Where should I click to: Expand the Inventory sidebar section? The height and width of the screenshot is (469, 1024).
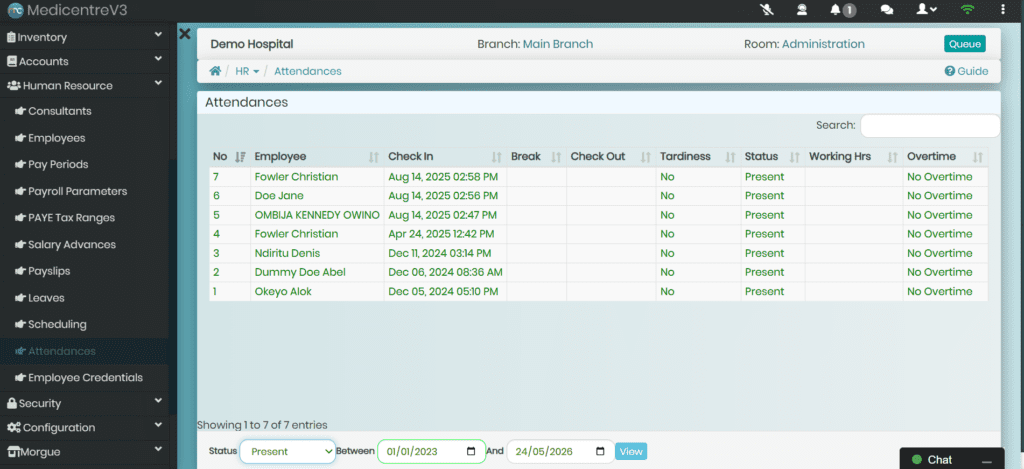coord(84,37)
